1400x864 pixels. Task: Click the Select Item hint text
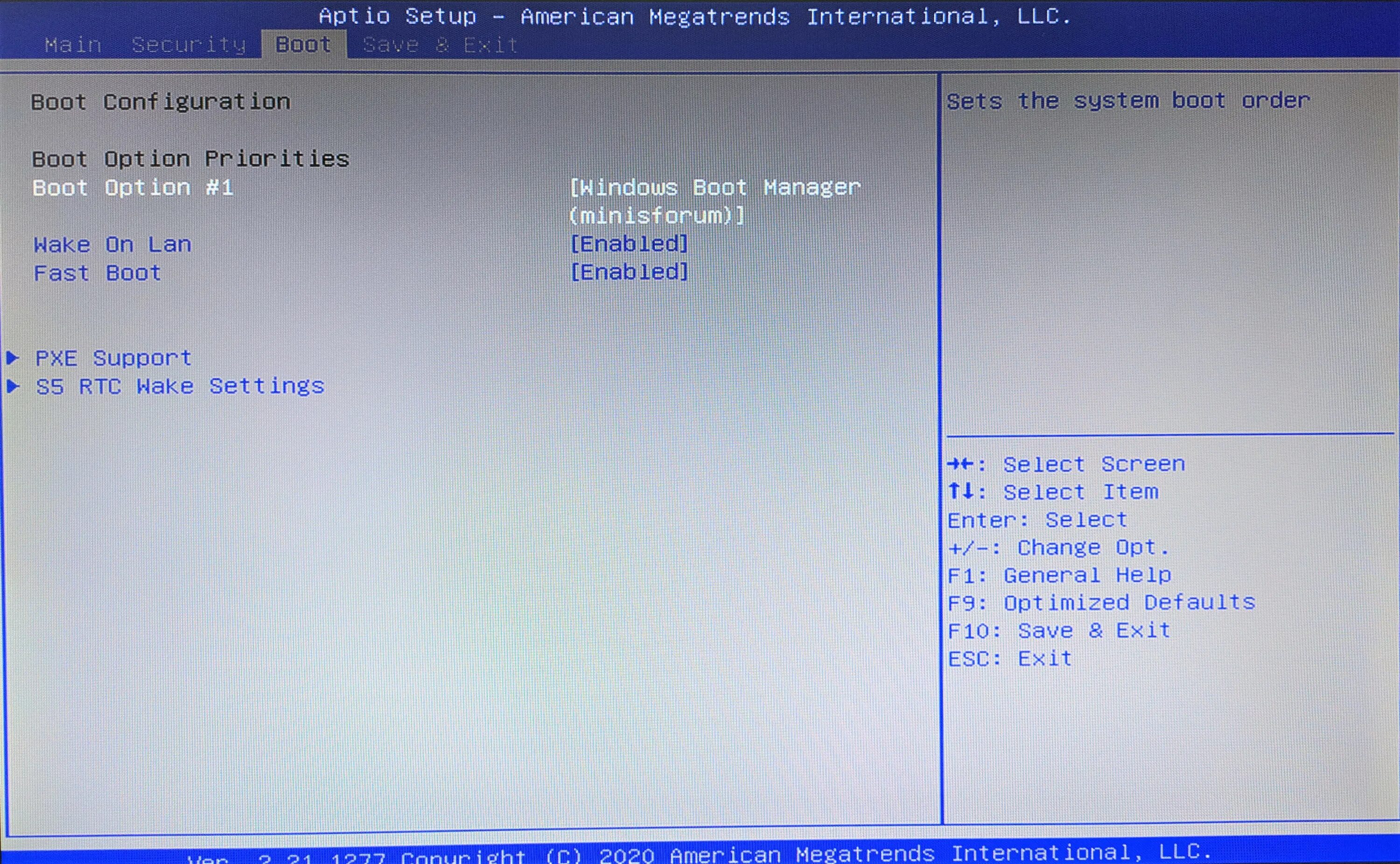pyautogui.click(x=1081, y=491)
